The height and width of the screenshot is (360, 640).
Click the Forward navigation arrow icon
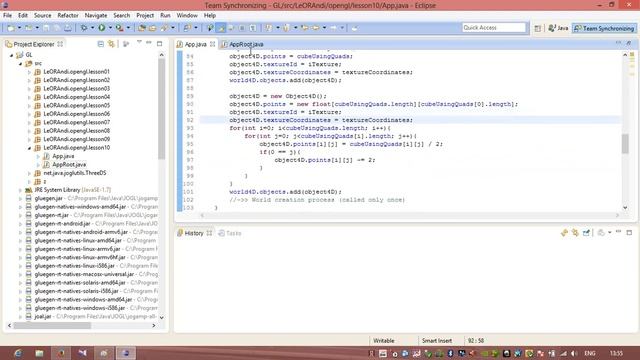point(333,28)
